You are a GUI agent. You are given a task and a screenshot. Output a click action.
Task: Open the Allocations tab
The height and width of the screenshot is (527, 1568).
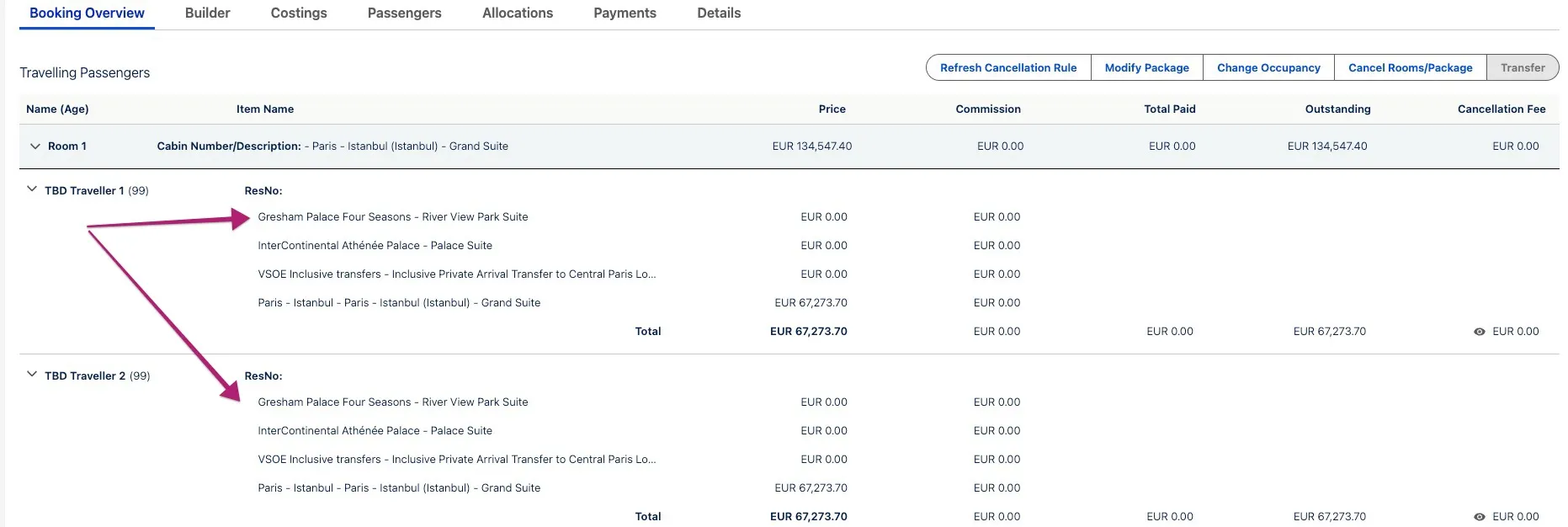pos(518,13)
